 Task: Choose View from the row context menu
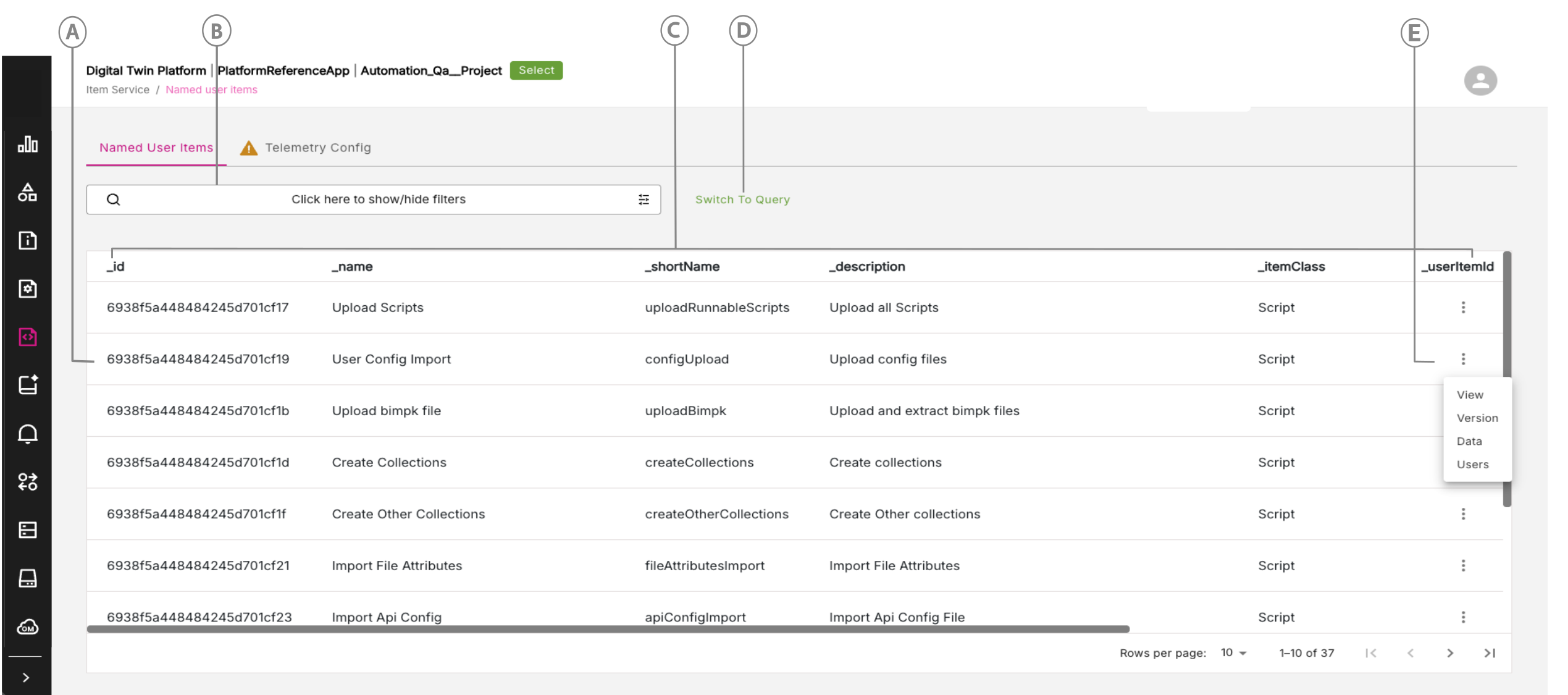click(x=1470, y=395)
